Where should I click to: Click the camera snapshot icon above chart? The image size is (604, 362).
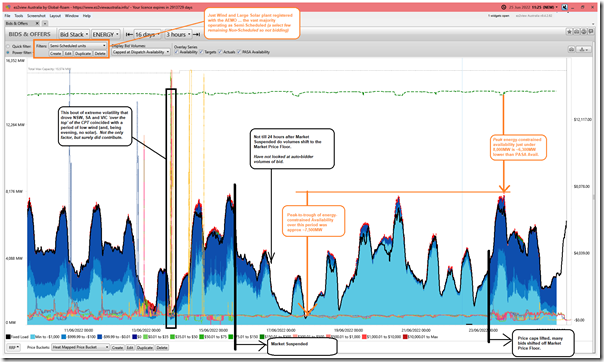pyautogui.click(x=572, y=49)
